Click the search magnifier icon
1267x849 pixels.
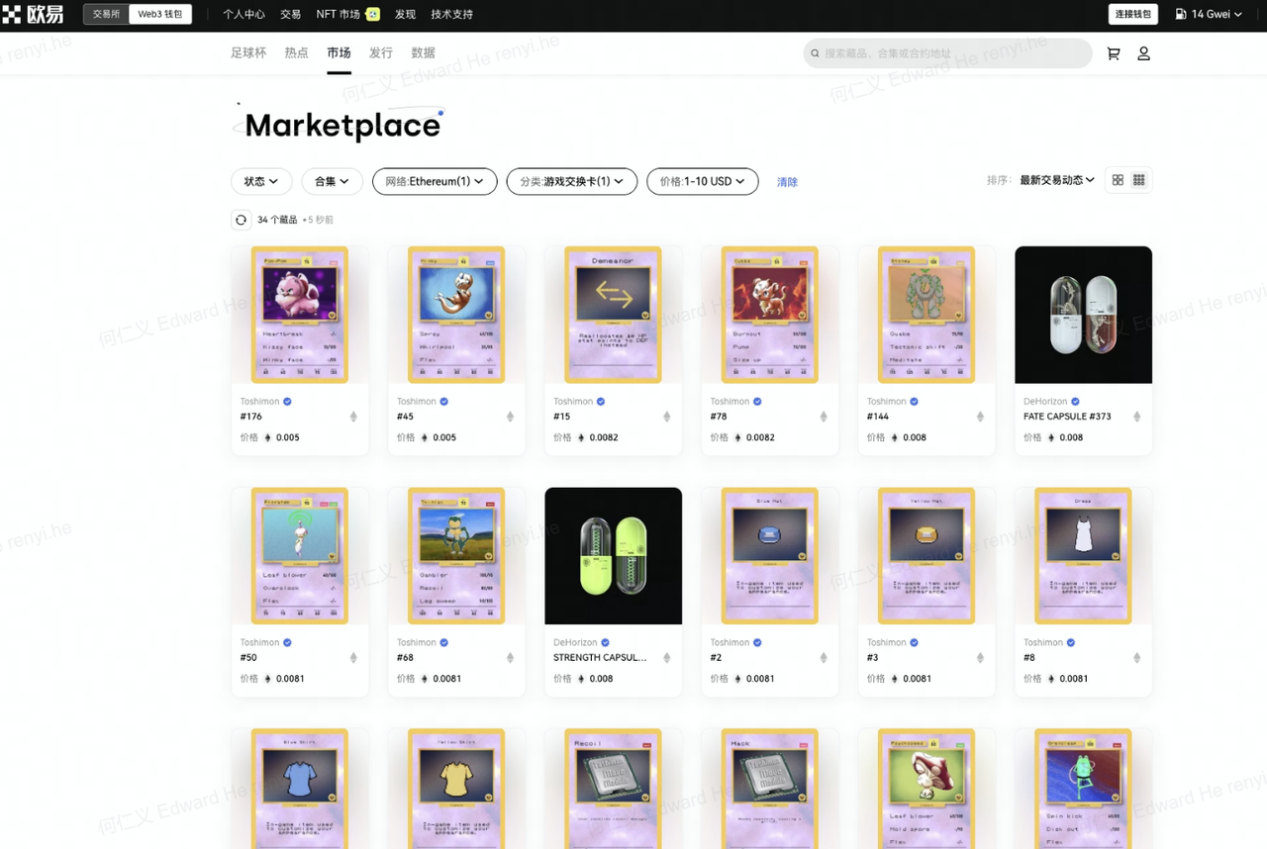pyautogui.click(x=815, y=54)
